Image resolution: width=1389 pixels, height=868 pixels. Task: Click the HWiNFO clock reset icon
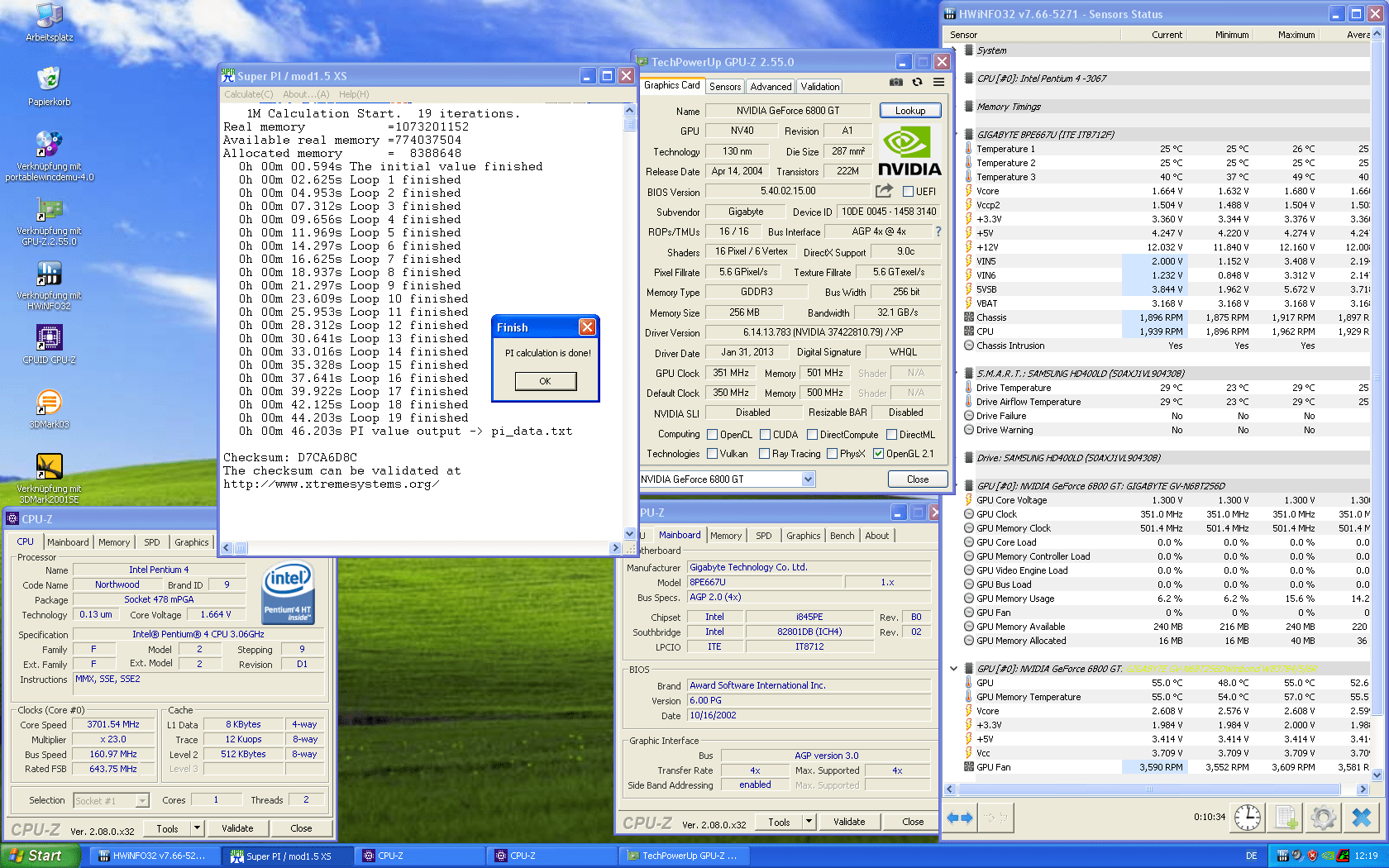tap(1247, 818)
